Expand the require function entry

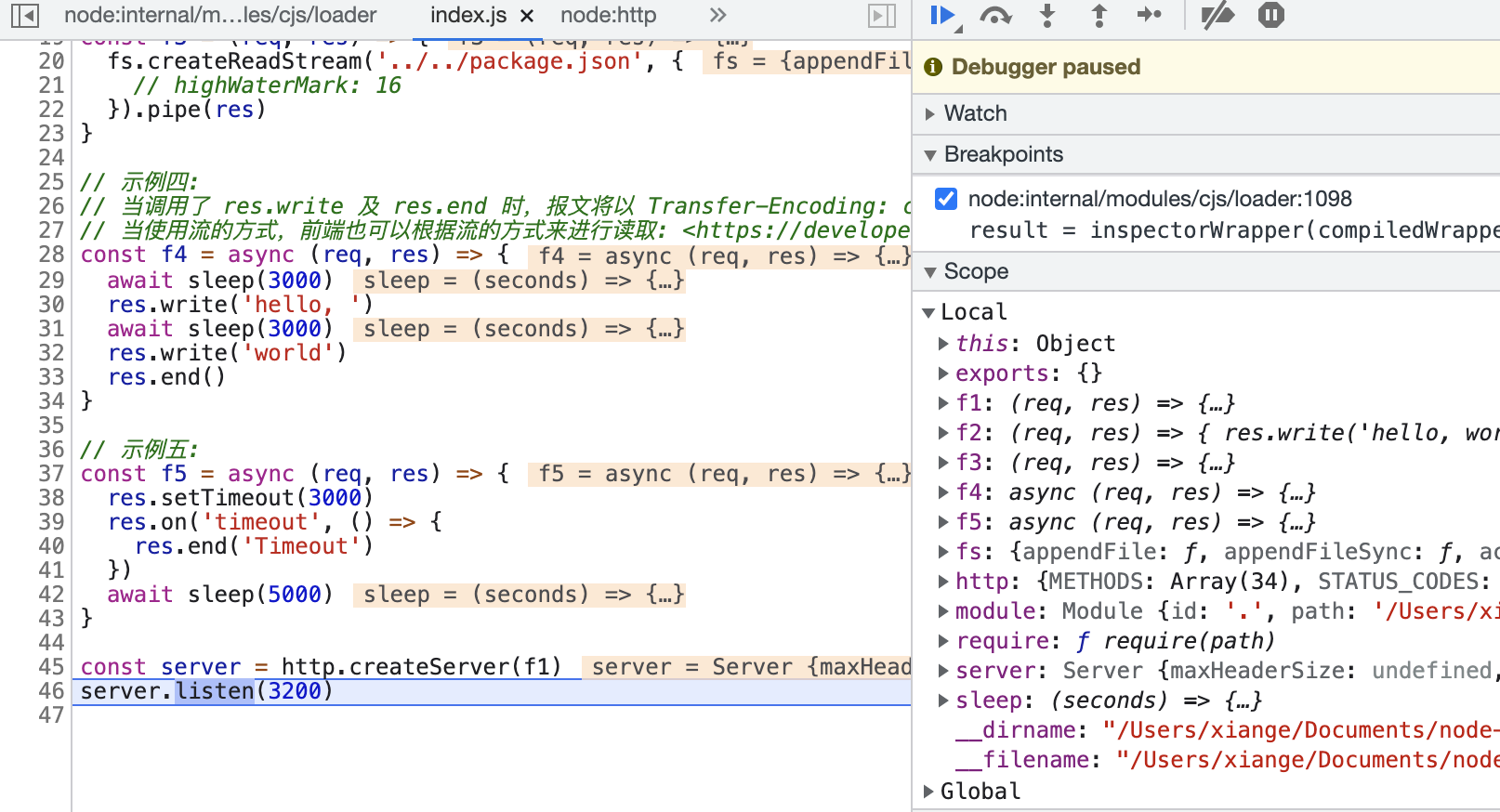[943, 641]
